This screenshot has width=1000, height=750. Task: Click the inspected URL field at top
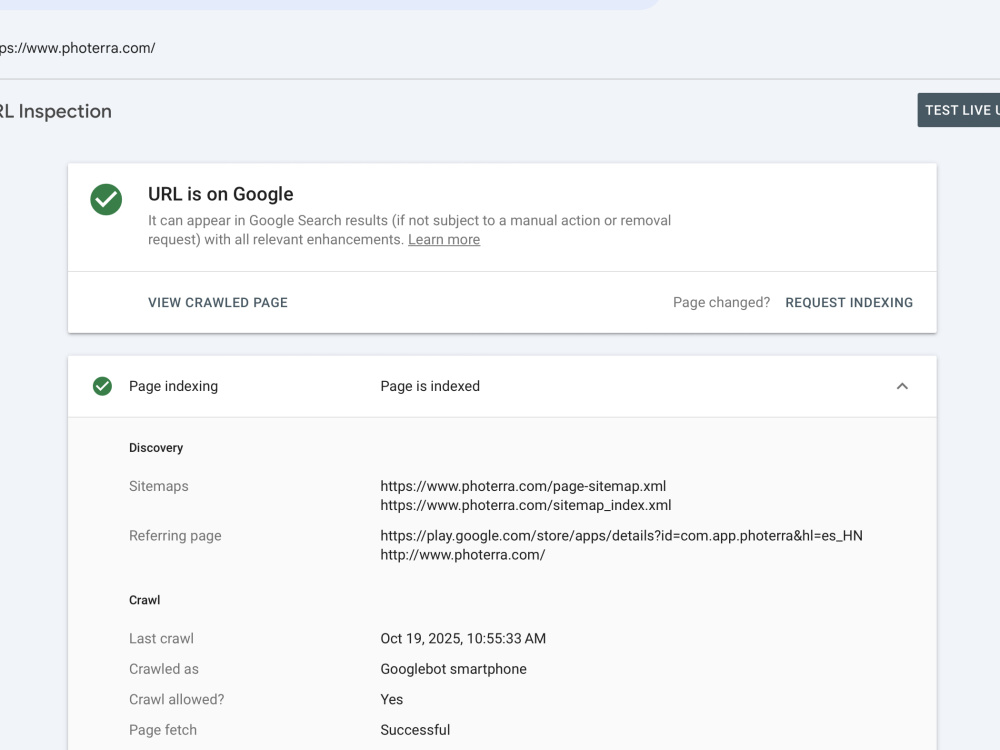point(77,48)
